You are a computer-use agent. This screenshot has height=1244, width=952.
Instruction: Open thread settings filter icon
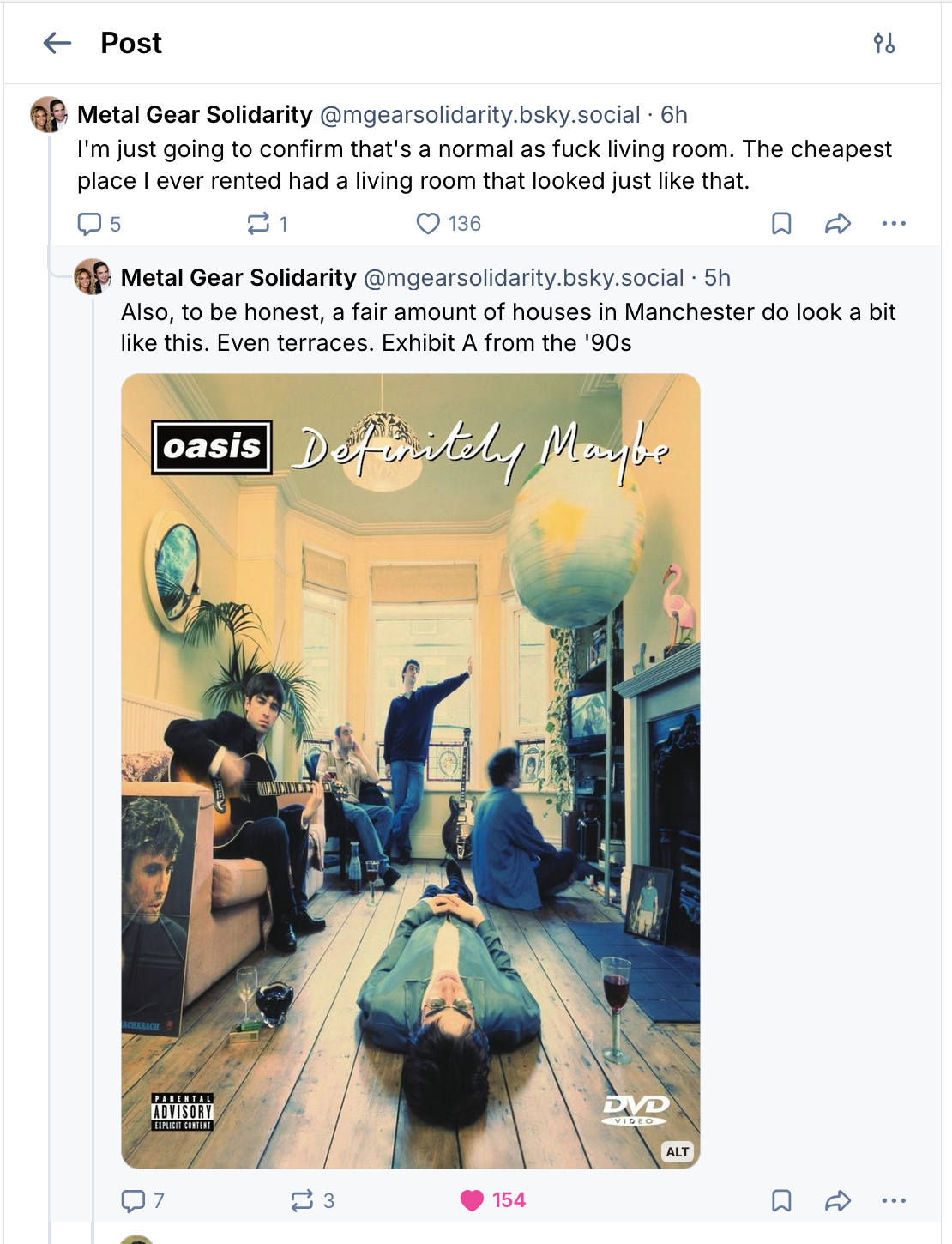[884, 43]
